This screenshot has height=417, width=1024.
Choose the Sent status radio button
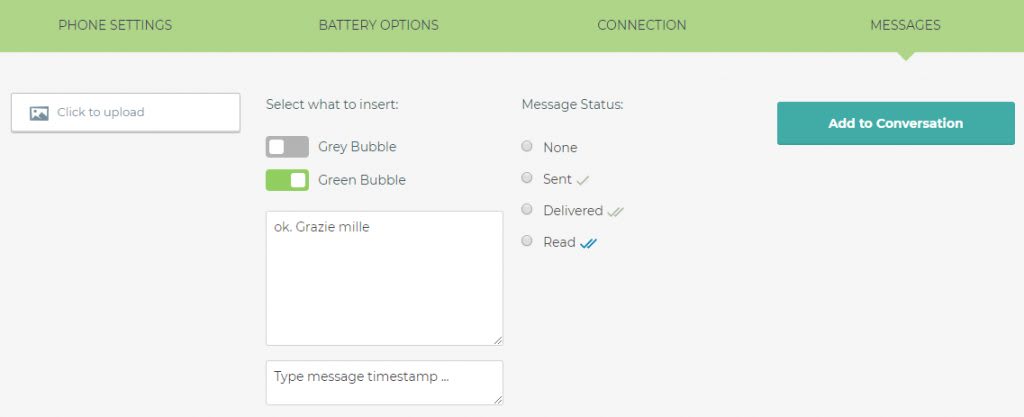[527, 178]
